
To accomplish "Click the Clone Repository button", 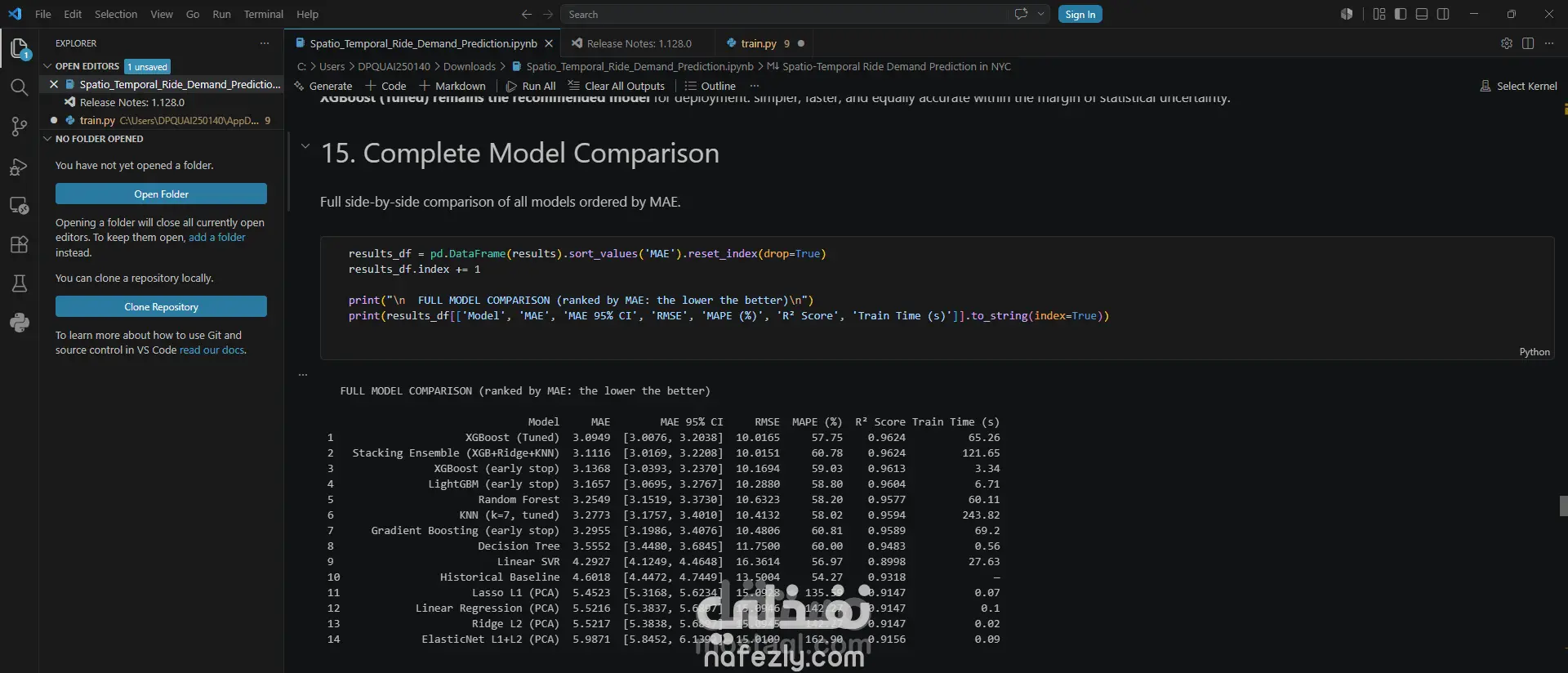I will tap(161, 307).
